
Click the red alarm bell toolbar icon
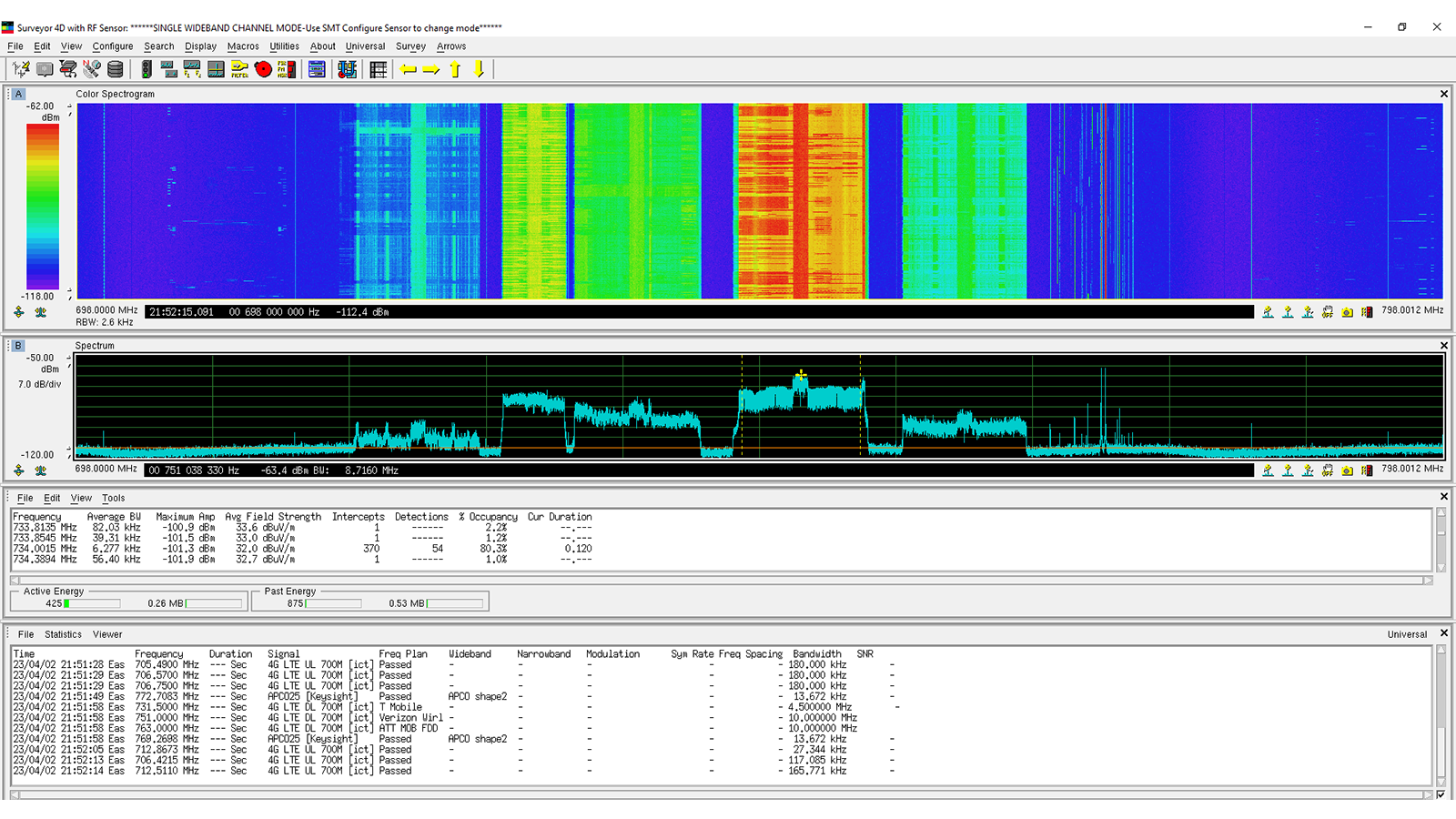tap(263, 69)
